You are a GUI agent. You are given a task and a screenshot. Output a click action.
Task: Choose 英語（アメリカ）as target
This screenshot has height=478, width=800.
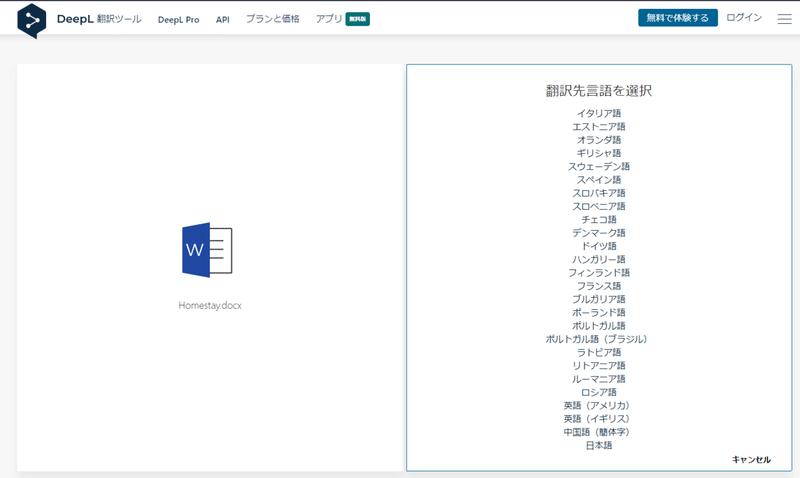[597, 405]
